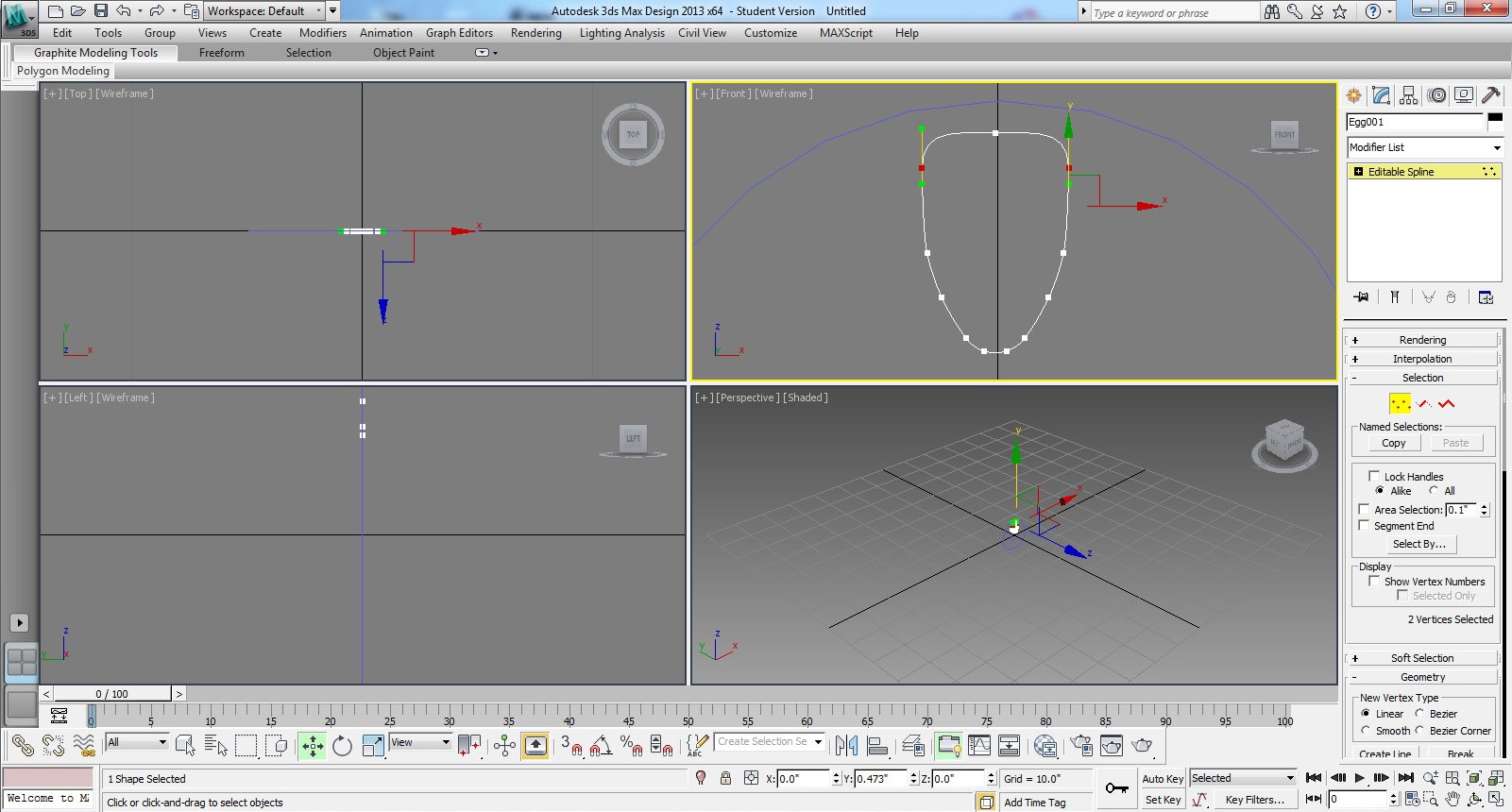Select the Select and Rotate tool
The height and width of the screenshot is (812, 1512).
pos(342,746)
